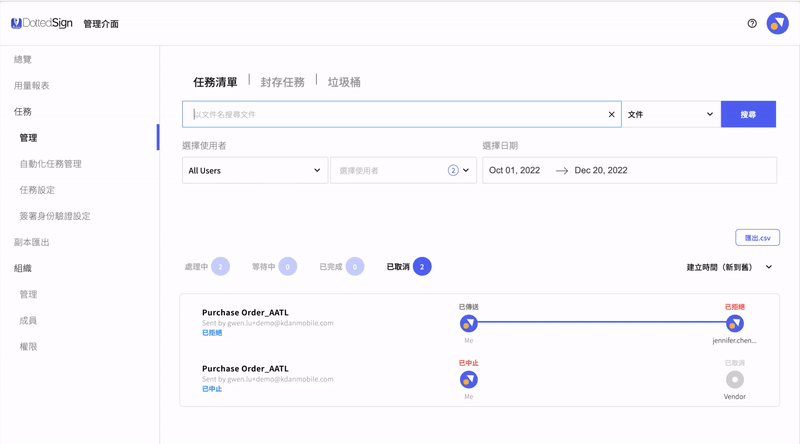The image size is (800, 444).
Task: Switch to the 垃圾桶 tab
Action: [344, 82]
